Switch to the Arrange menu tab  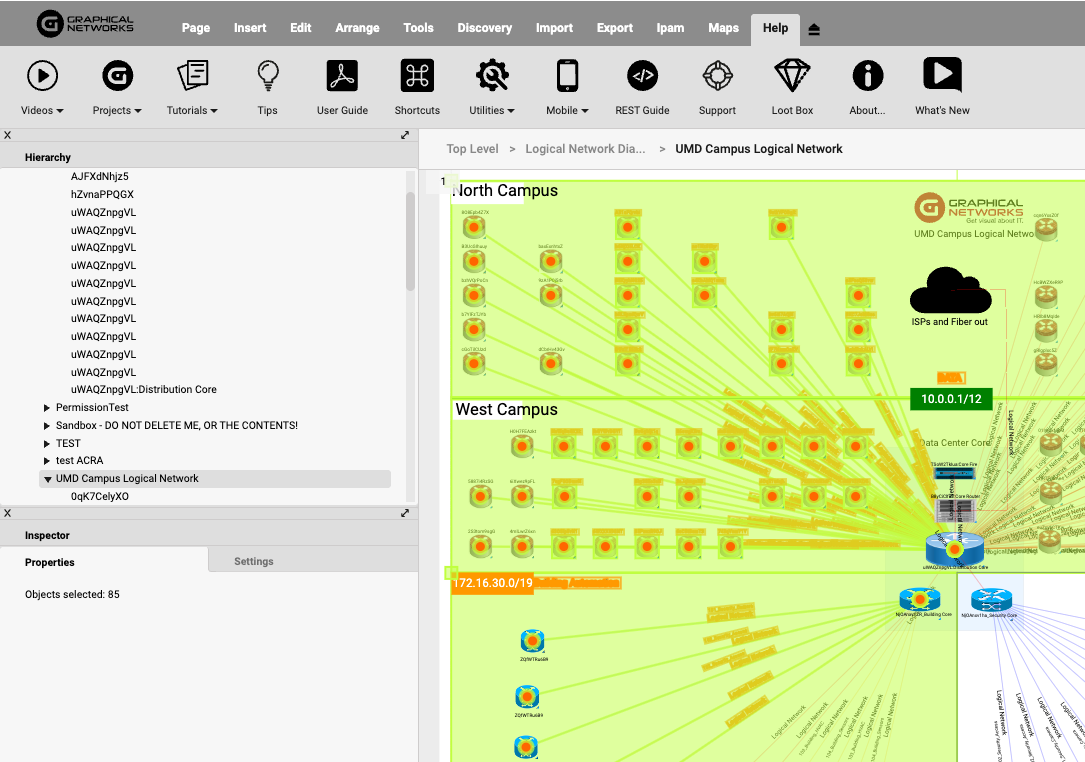(357, 28)
